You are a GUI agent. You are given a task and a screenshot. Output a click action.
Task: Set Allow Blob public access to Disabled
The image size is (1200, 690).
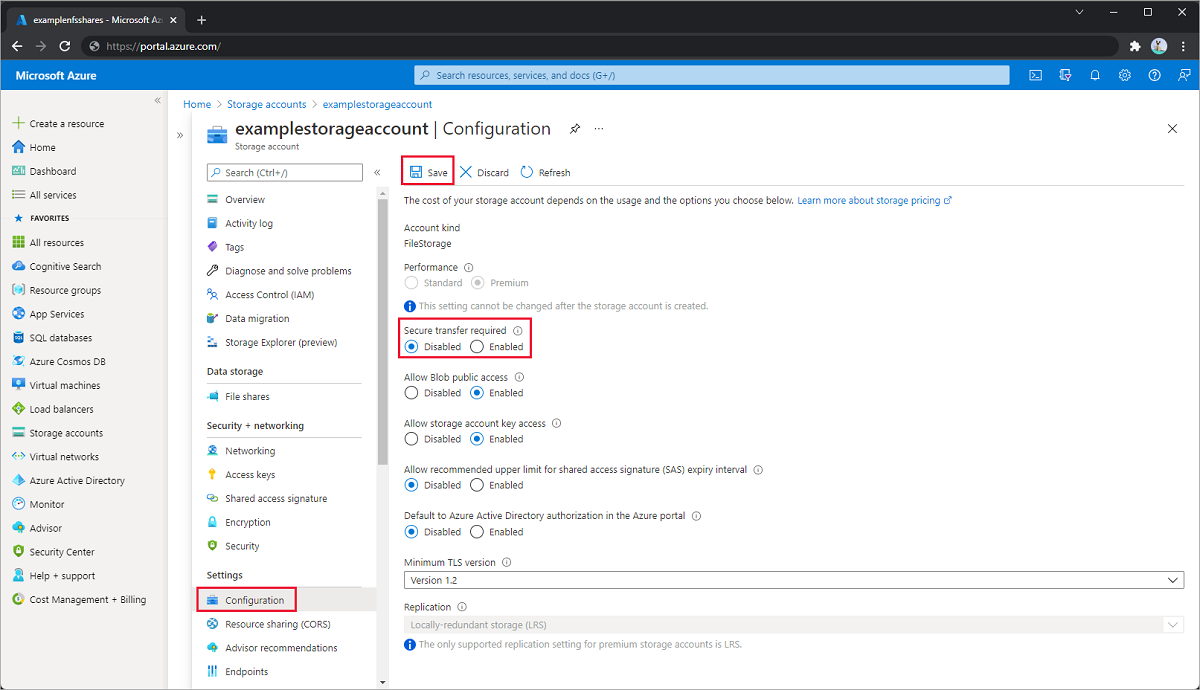click(432, 393)
